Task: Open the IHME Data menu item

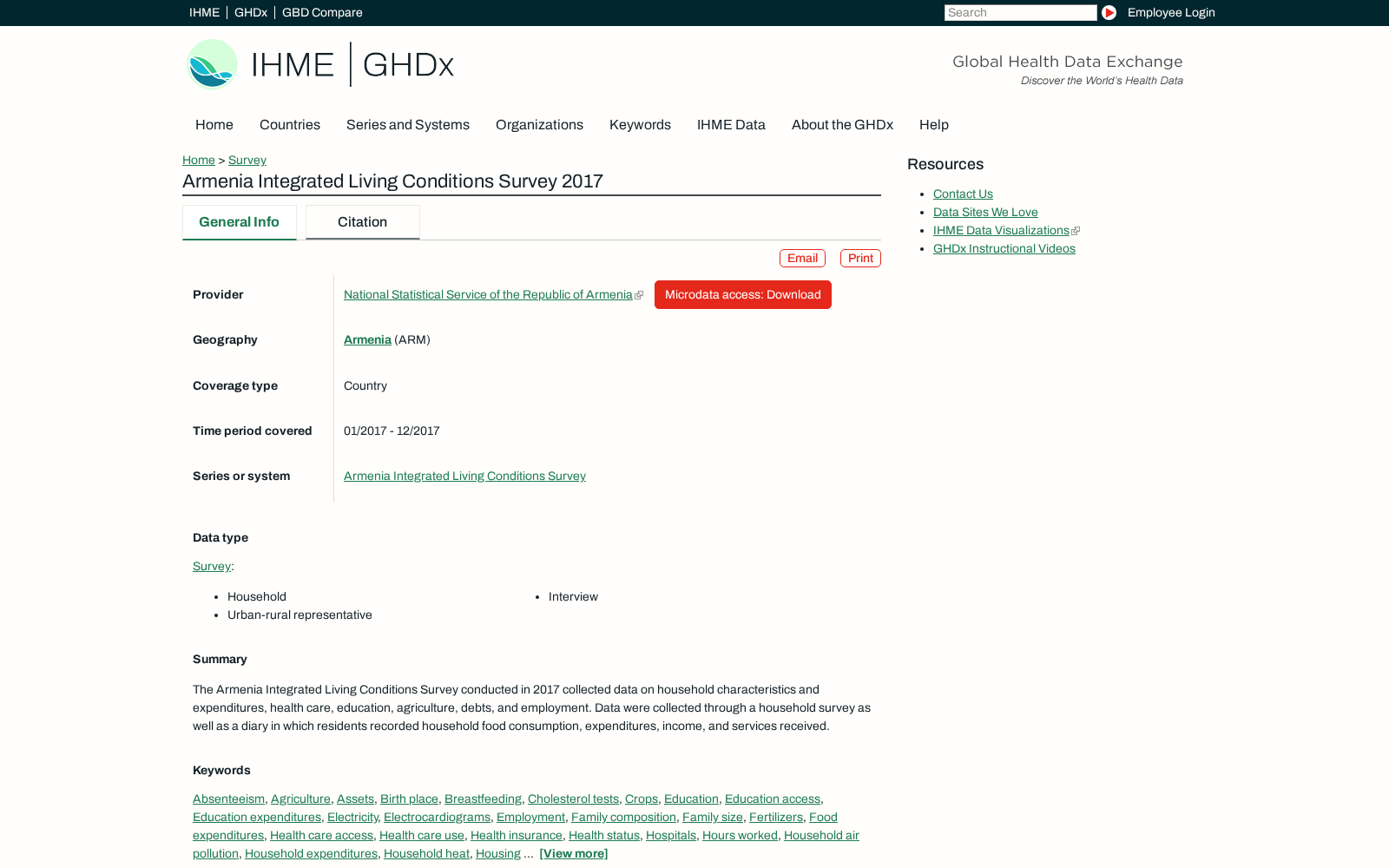Action: click(x=731, y=125)
